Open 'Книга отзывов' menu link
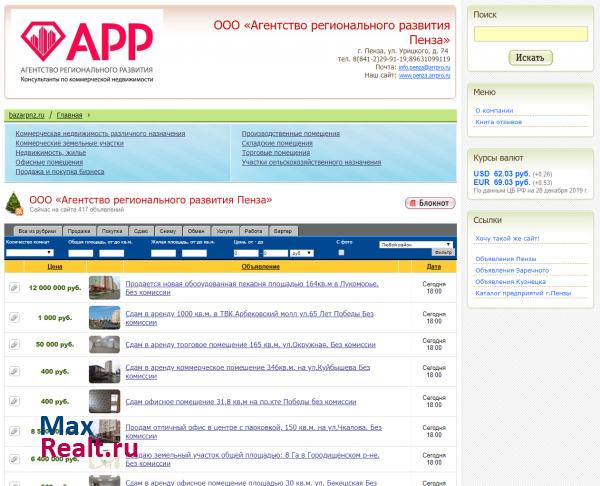The height and width of the screenshot is (486, 600). 499,122
